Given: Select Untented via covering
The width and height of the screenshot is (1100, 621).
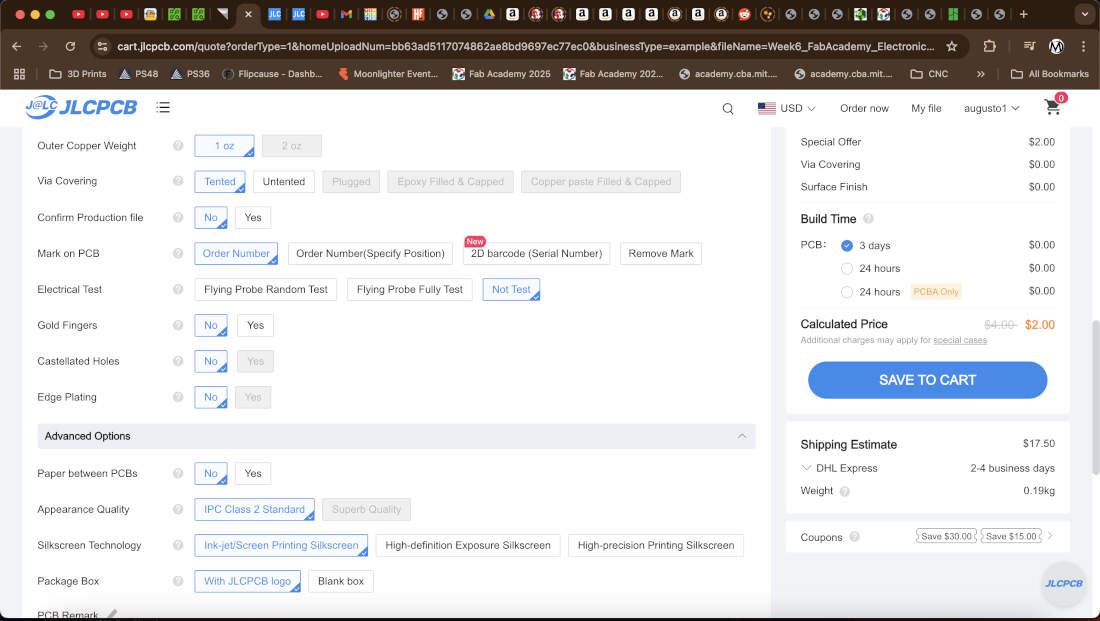Looking at the screenshot, I should click(x=283, y=182).
